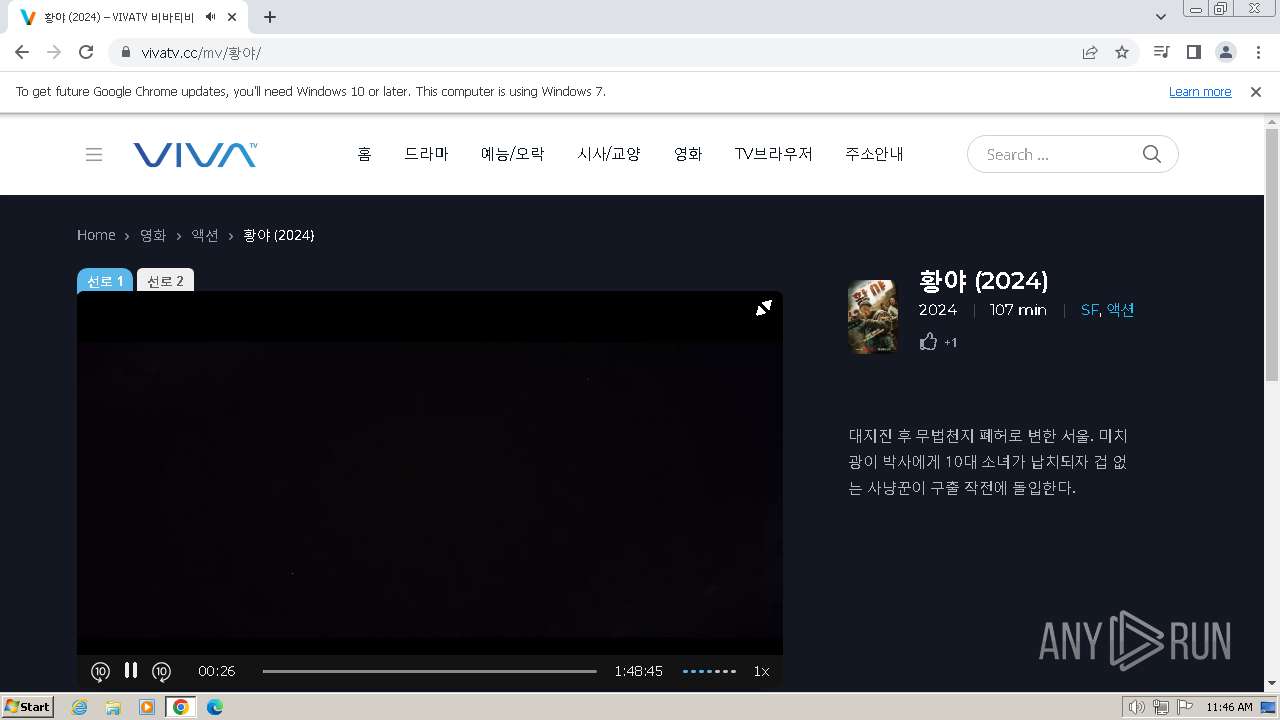Toggle fullscreen on the video player
The image size is (1280, 720).
pyautogui.click(x=764, y=308)
